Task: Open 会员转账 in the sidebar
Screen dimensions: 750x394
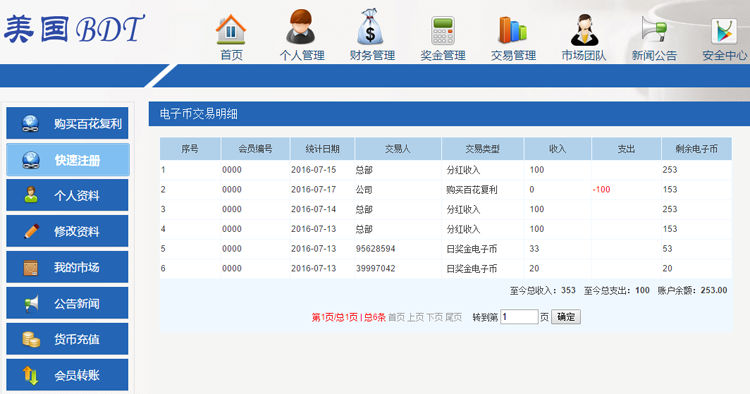Action: [67, 375]
